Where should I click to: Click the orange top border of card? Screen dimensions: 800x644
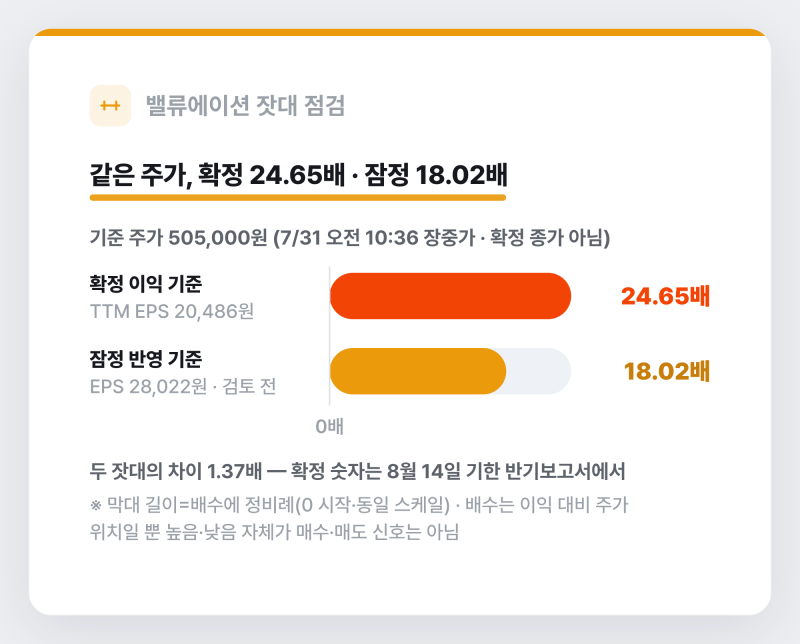(400, 32)
